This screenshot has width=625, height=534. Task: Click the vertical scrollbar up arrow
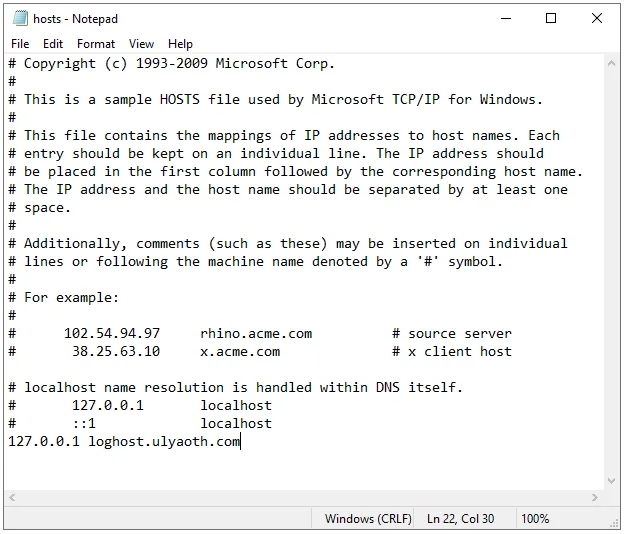(x=613, y=63)
